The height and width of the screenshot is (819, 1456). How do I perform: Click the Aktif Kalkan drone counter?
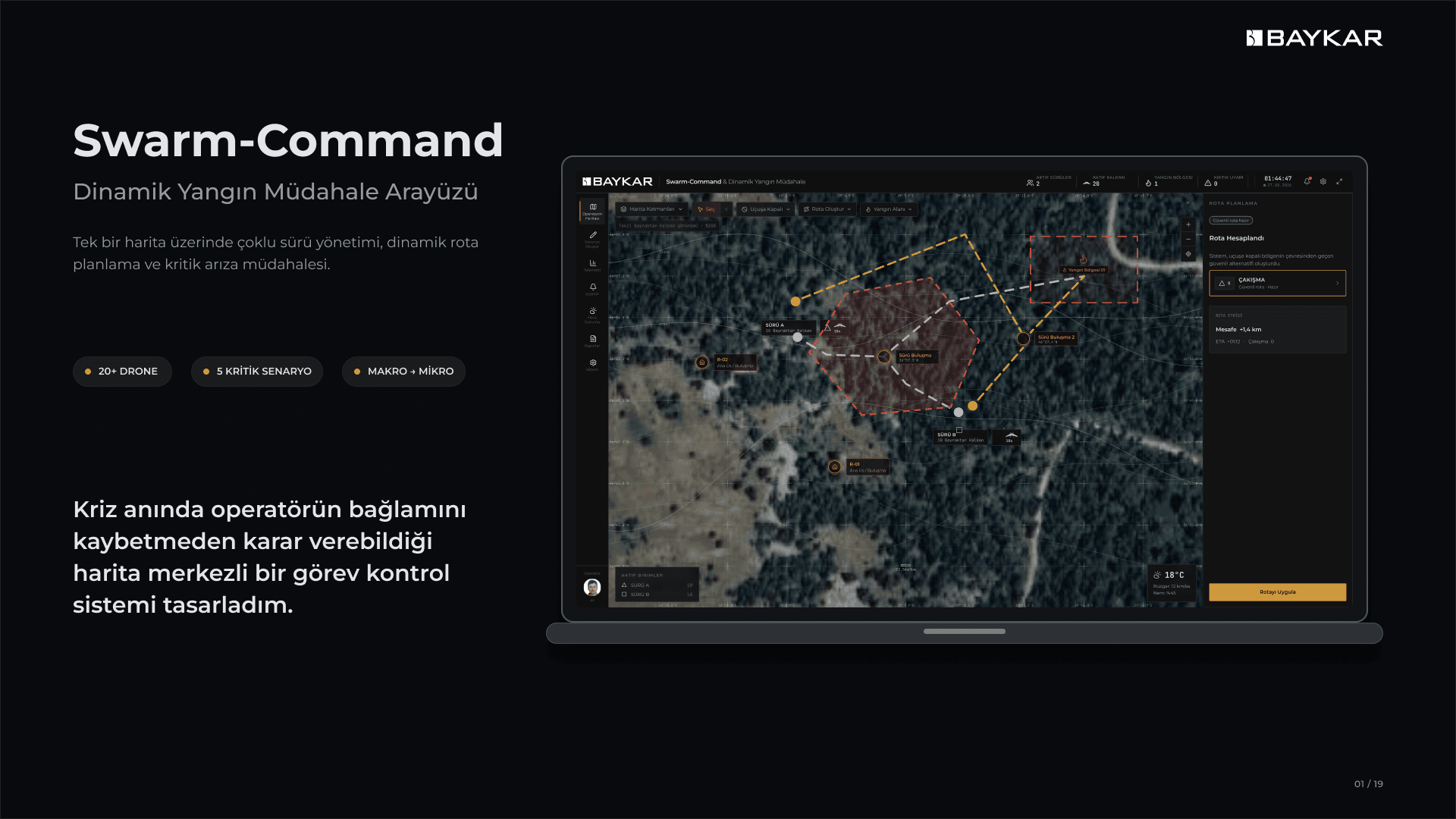[1103, 181]
